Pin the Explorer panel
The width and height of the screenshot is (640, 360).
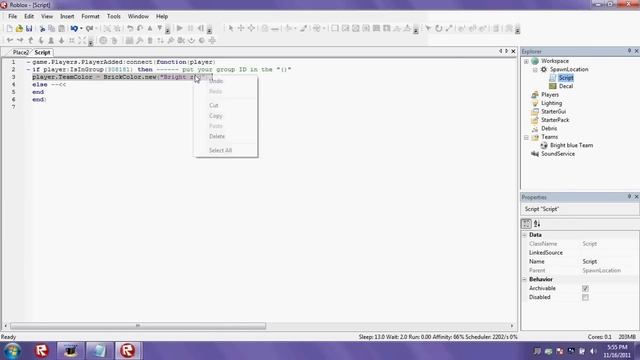[629, 51]
